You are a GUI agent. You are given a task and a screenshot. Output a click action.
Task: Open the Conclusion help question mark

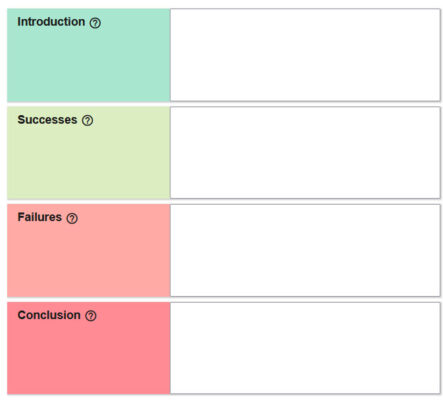91,316
